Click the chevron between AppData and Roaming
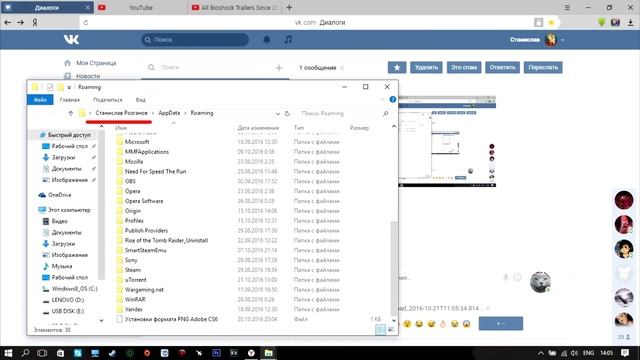The height and width of the screenshot is (360, 640). (x=185, y=113)
